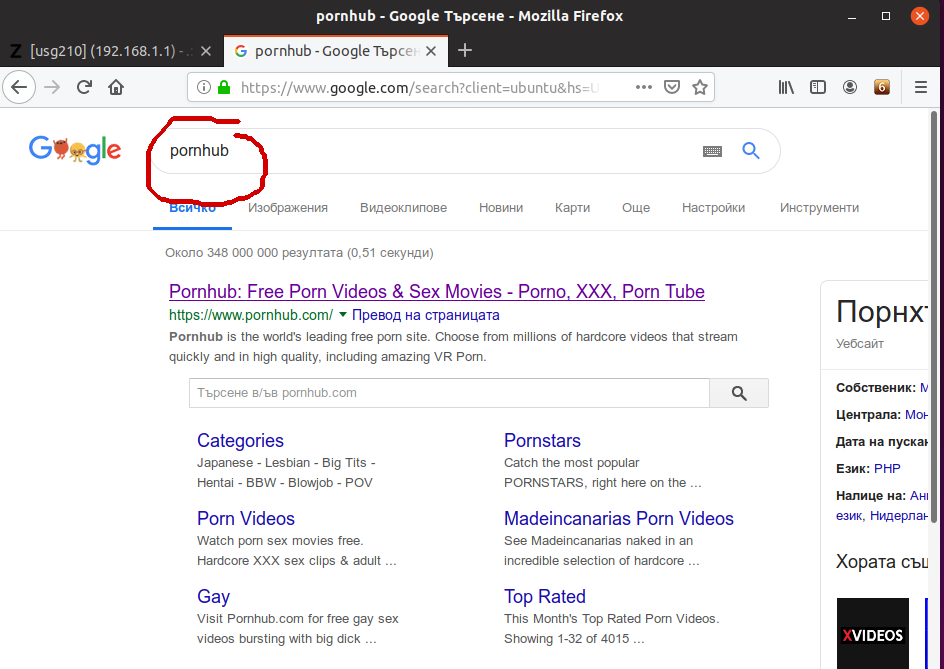The image size is (944, 669).
Task: Open page actions three-dot menu
Action: pyautogui.click(x=644, y=87)
